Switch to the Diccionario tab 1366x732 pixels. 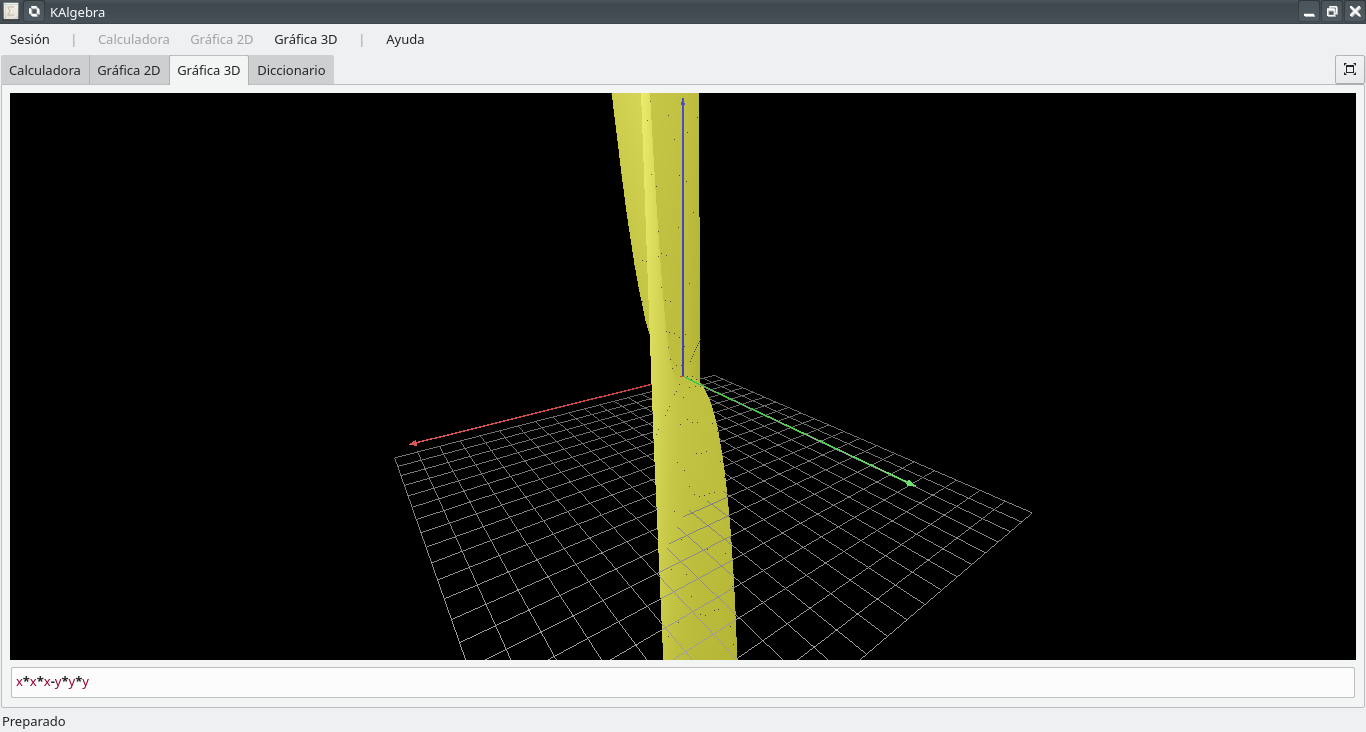pyautogui.click(x=291, y=71)
